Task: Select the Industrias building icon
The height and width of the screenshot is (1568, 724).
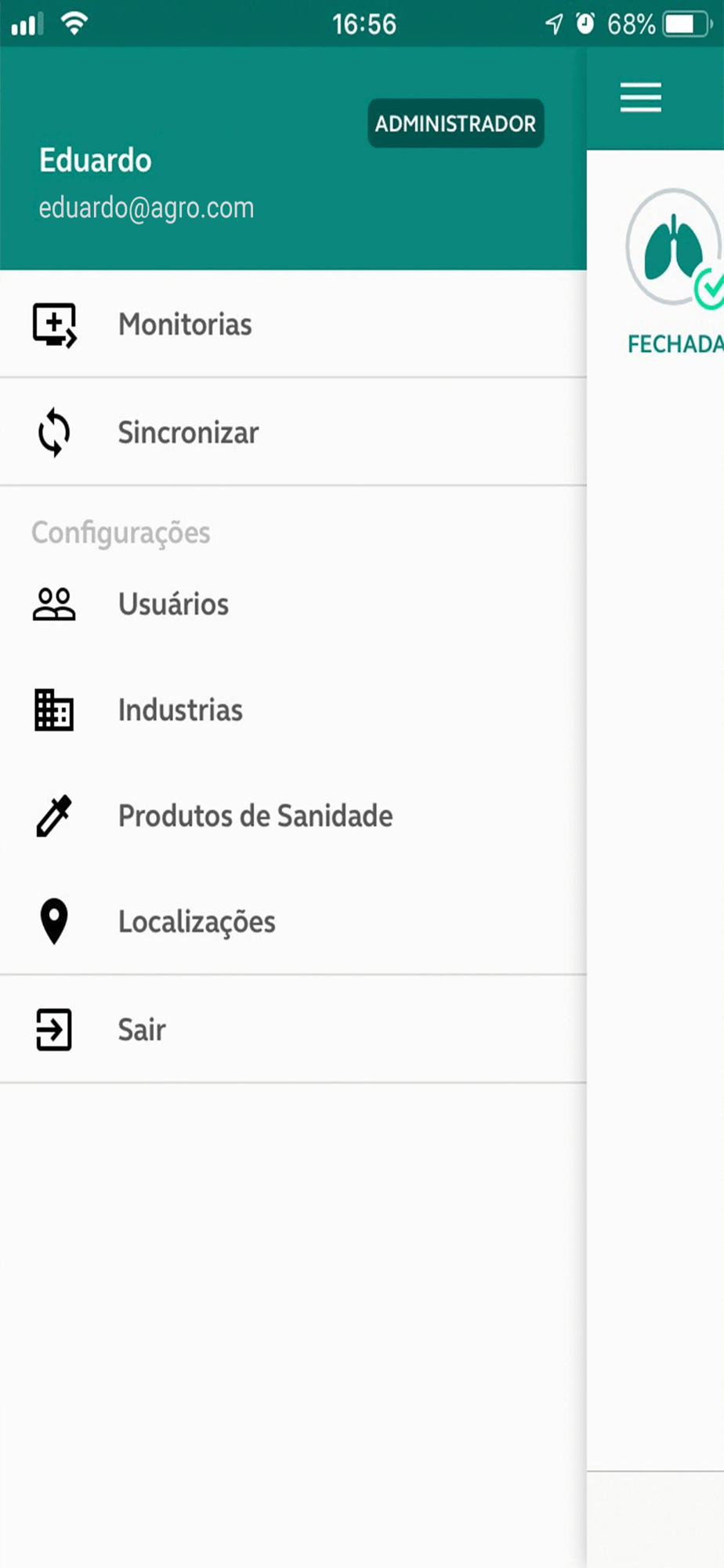Action: coord(54,710)
